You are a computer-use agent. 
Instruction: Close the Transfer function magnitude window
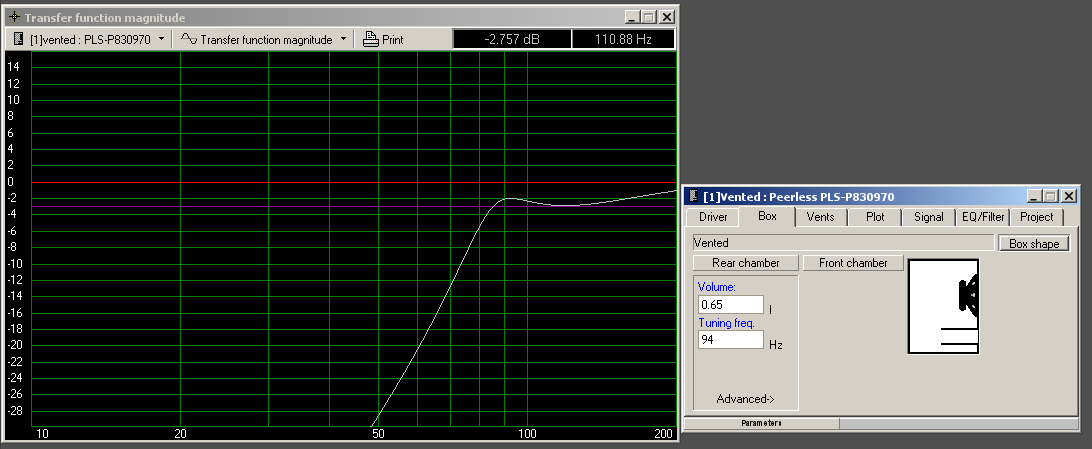click(x=666, y=17)
